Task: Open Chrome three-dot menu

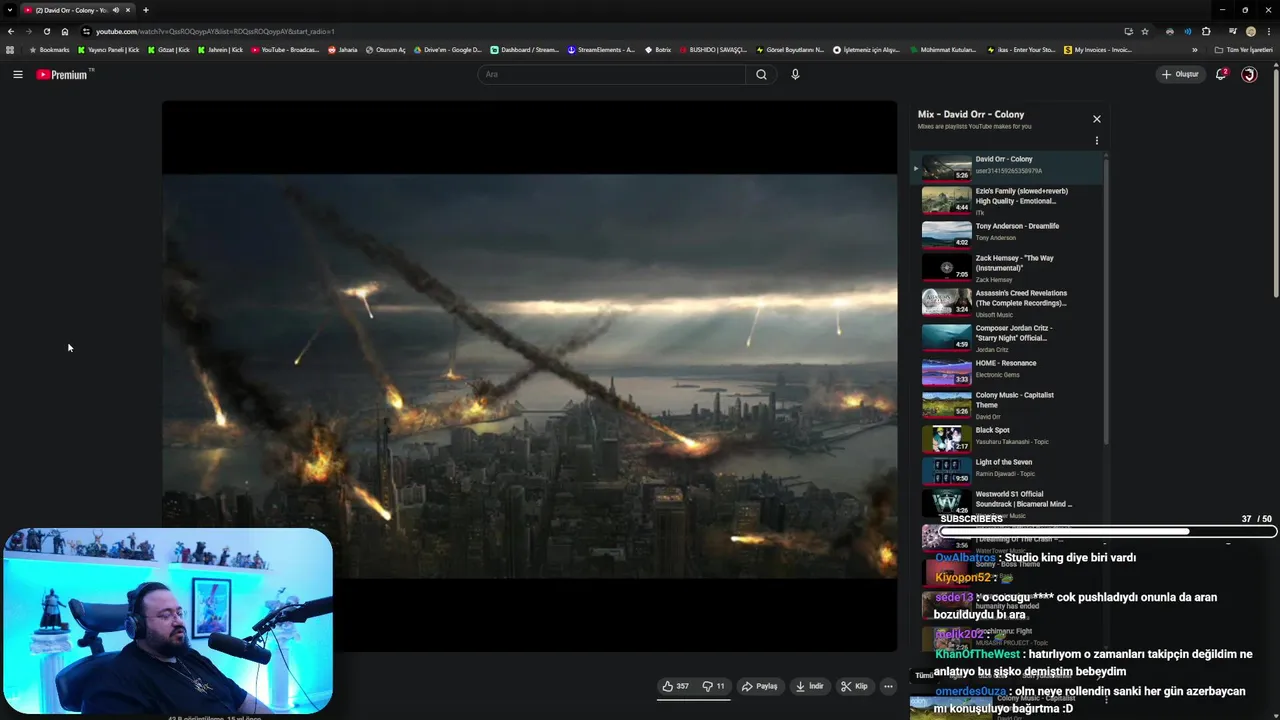Action: (1269, 31)
